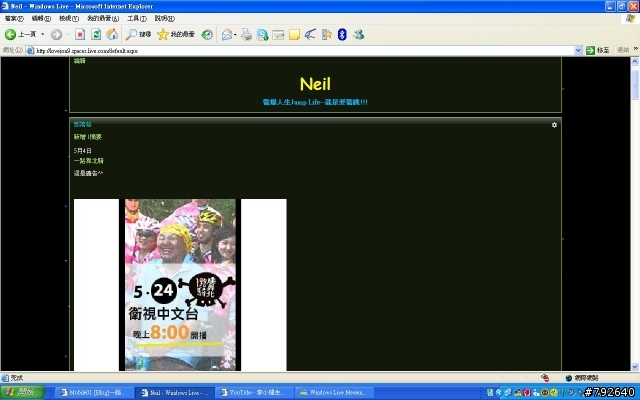The width and height of the screenshot is (640, 400).
Task: Click the Stop loading icon
Action: pyautogui.click(x=80, y=35)
